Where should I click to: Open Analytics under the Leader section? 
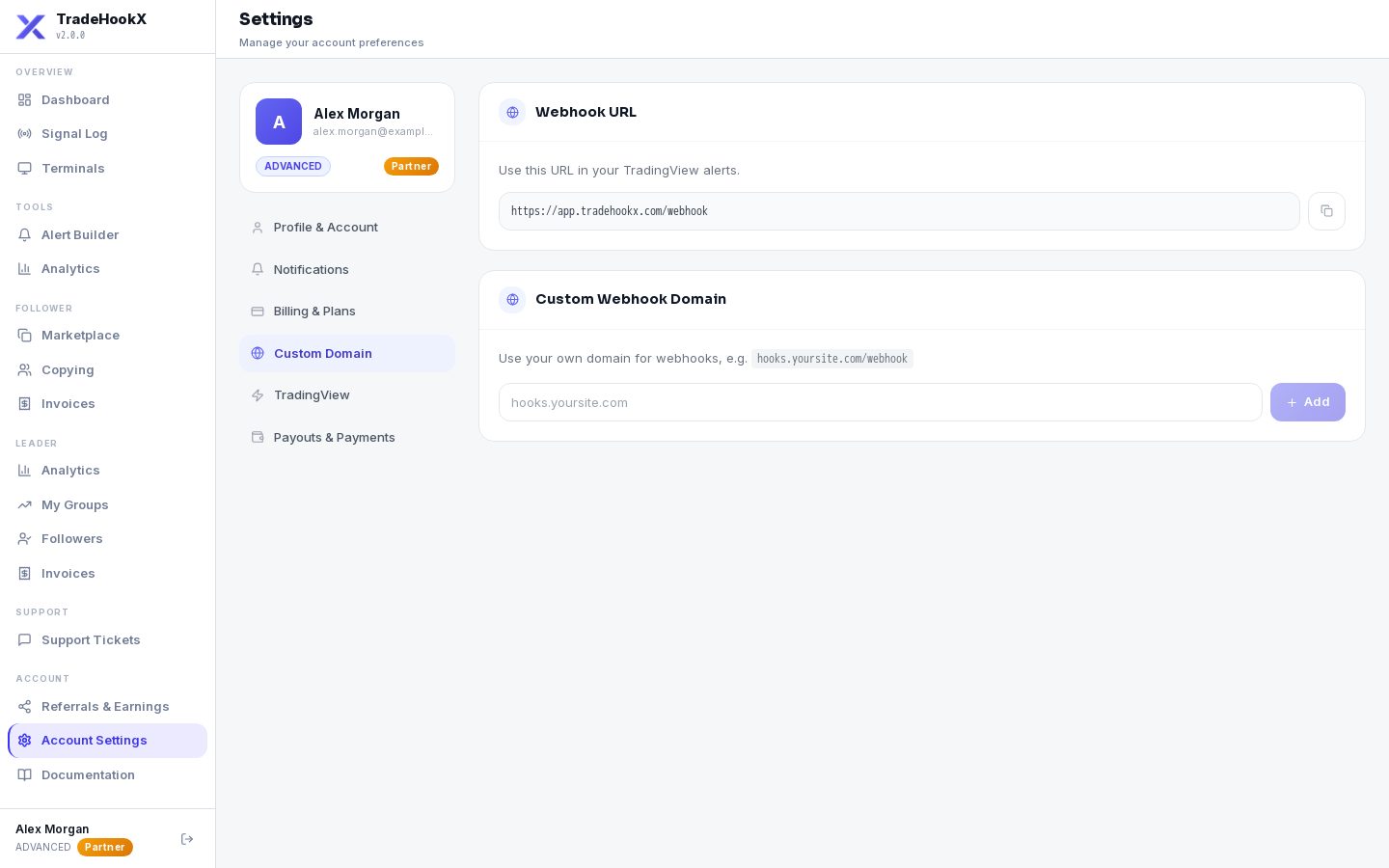pos(107,471)
